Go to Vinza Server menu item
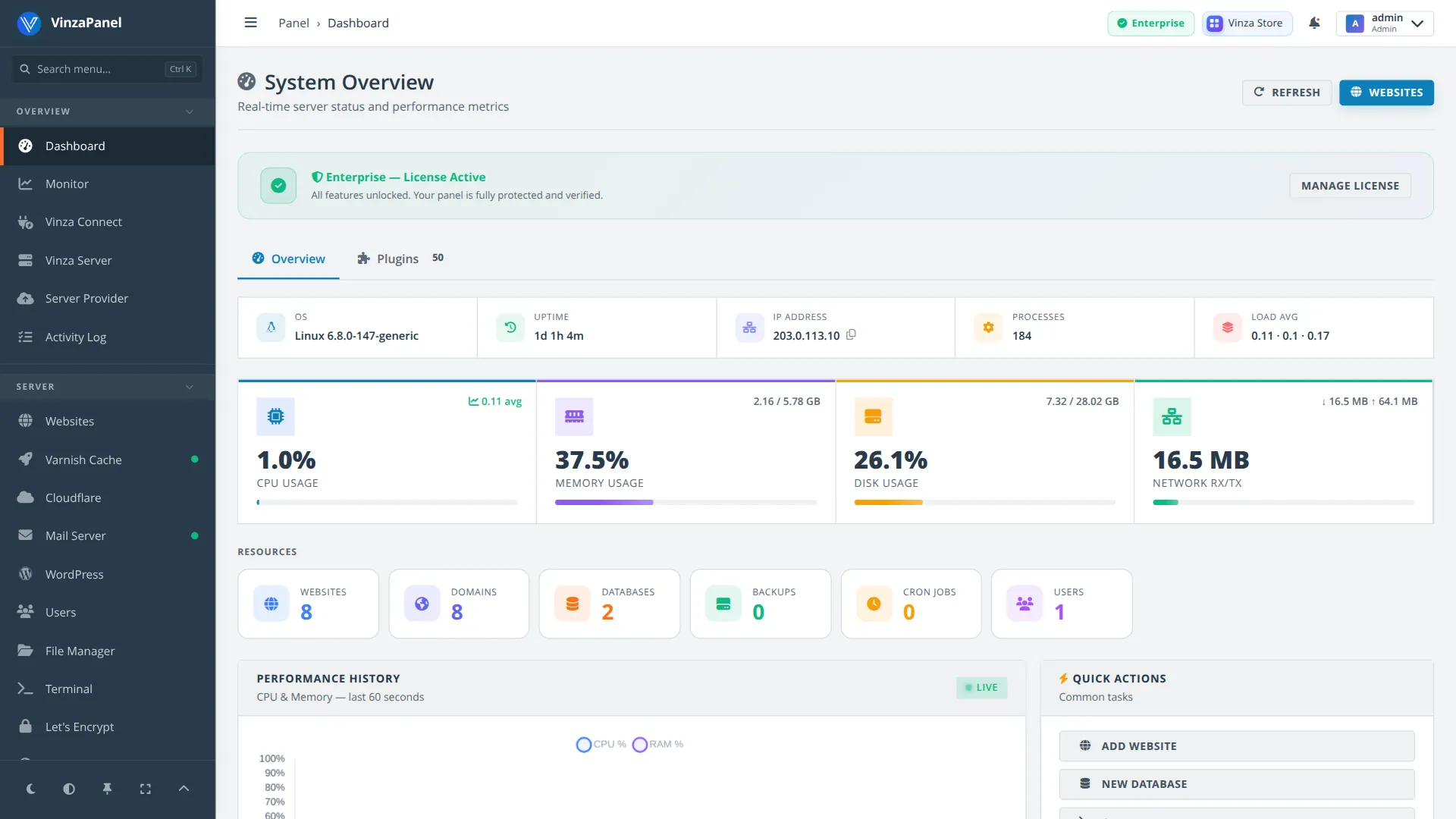Screen dimensions: 1456x819 pyautogui.click(x=108, y=260)
